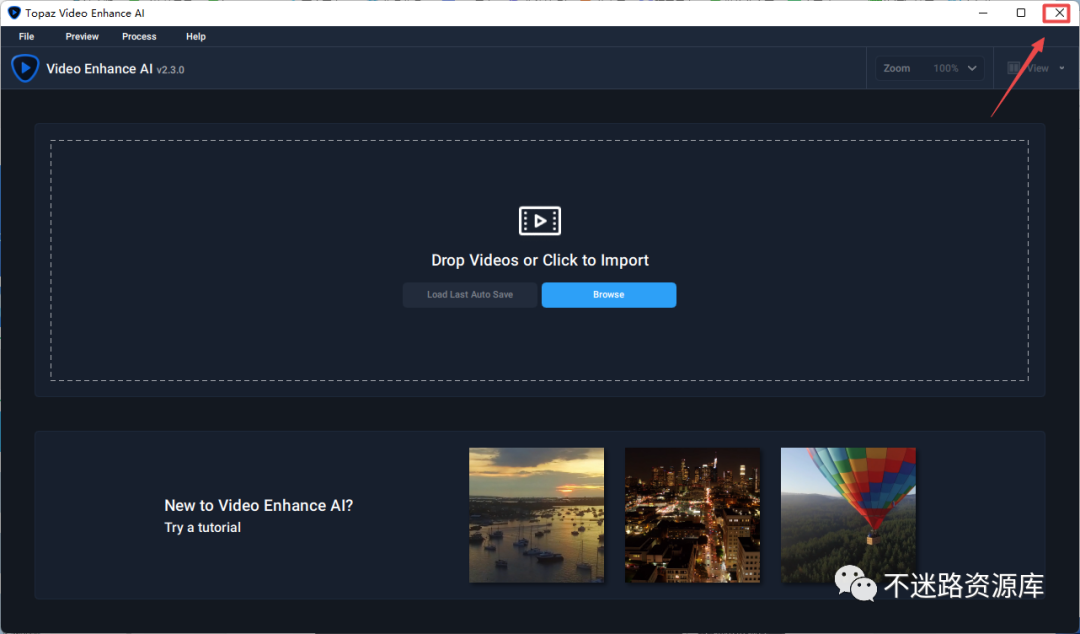Screen dimensions: 1080x634
Task: Click the split View layout icon
Action: click(1013, 68)
